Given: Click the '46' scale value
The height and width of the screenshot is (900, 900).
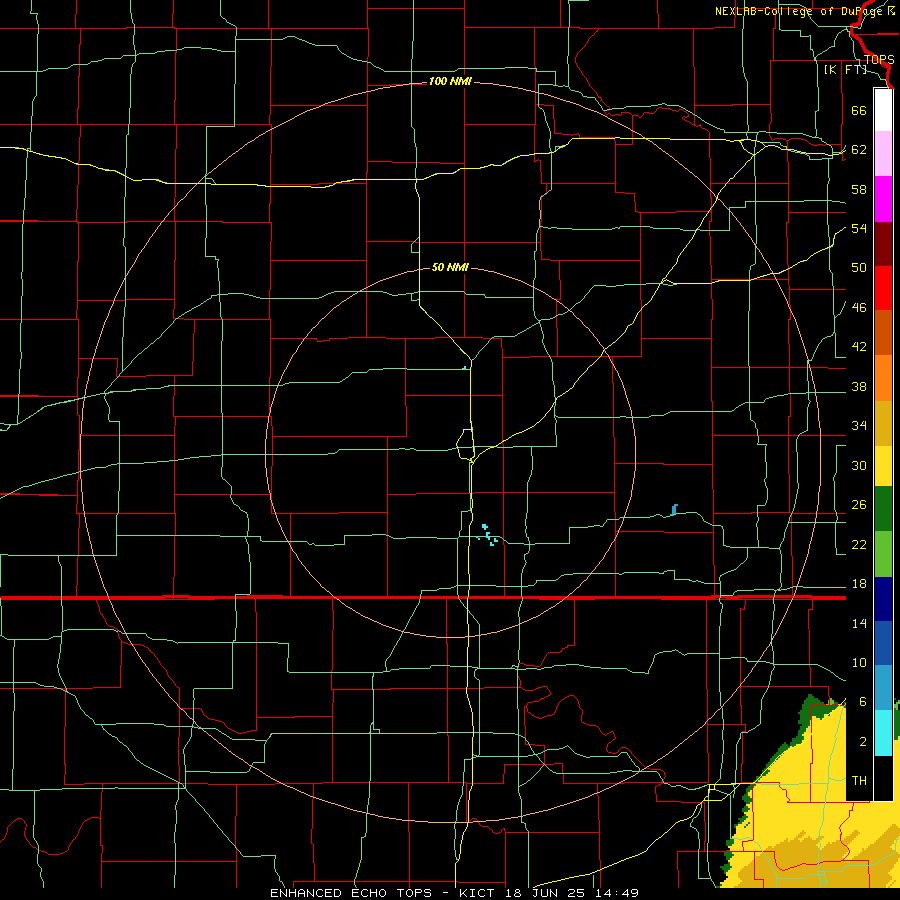Looking at the screenshot, I should click(x=859, y=308).
